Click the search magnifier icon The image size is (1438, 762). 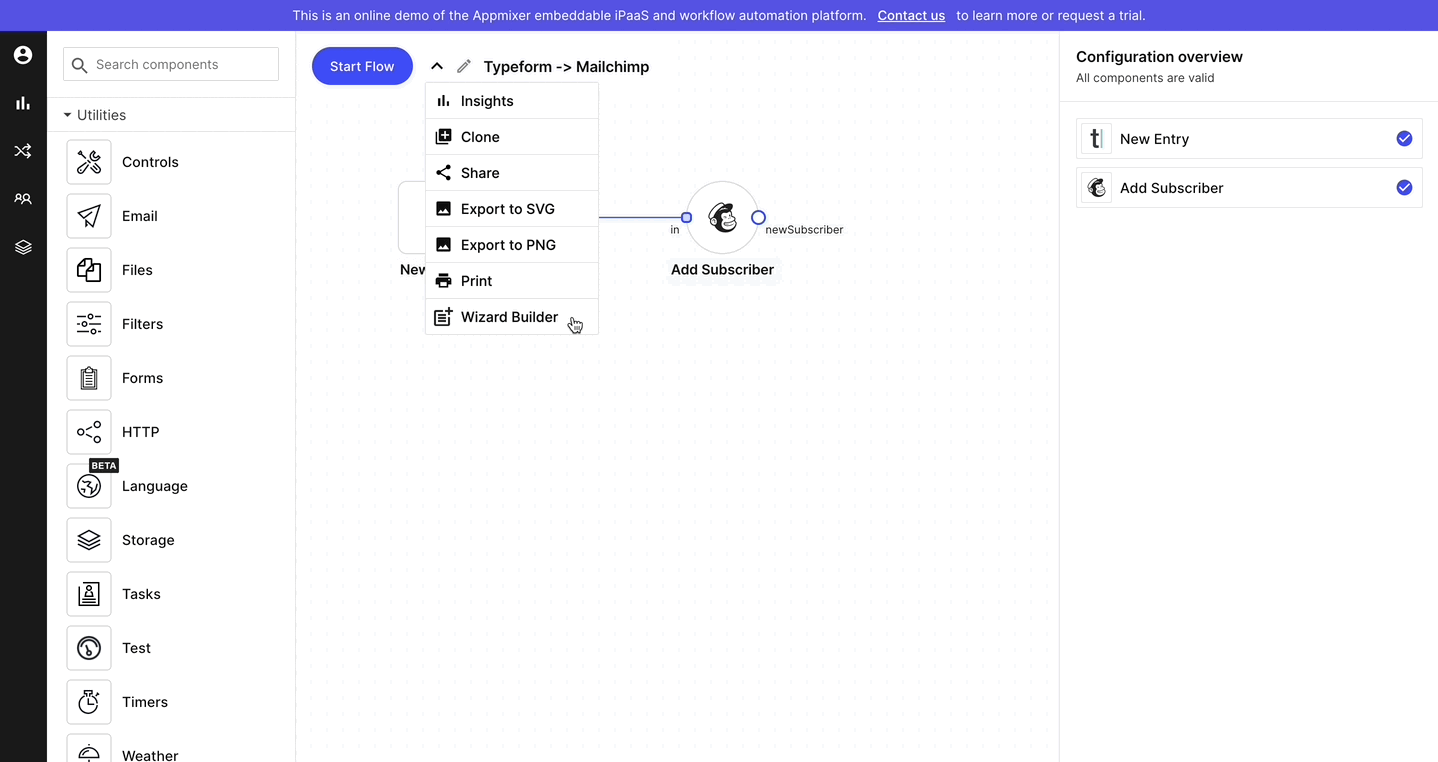click(79, 65)
